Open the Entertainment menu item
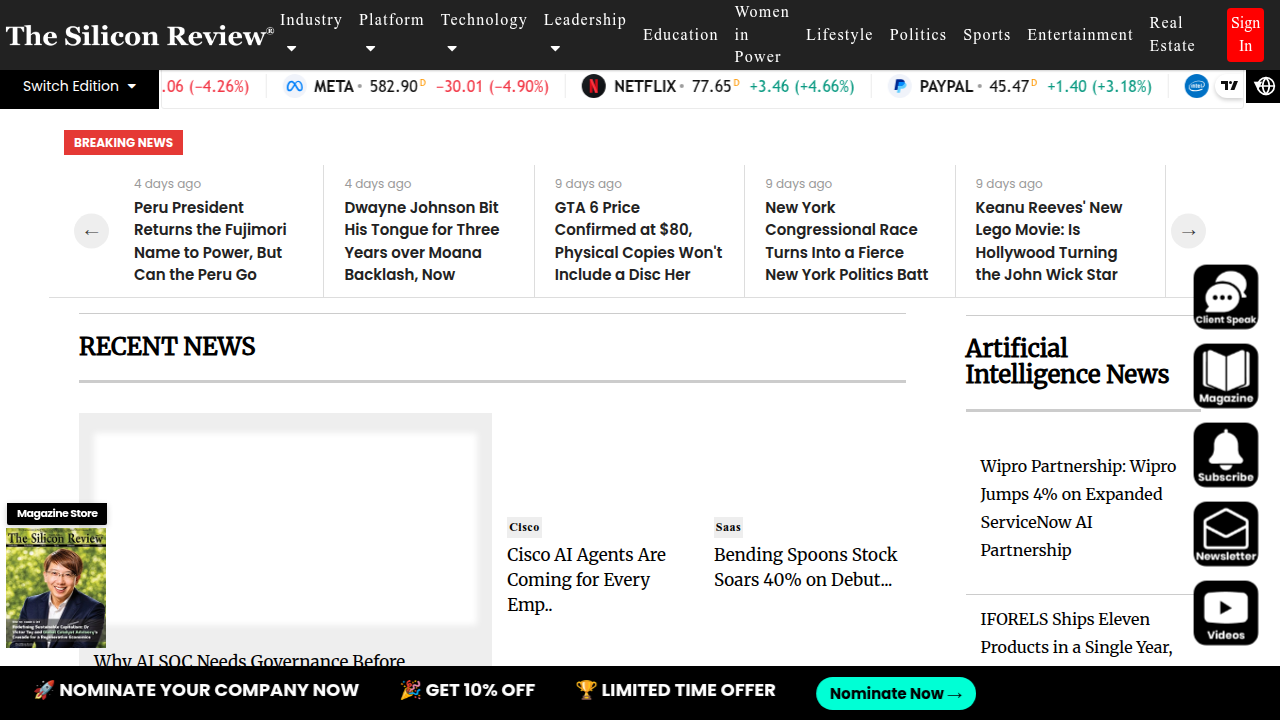Viewport: 1280px width, 720px height. tap(1080, 35)
